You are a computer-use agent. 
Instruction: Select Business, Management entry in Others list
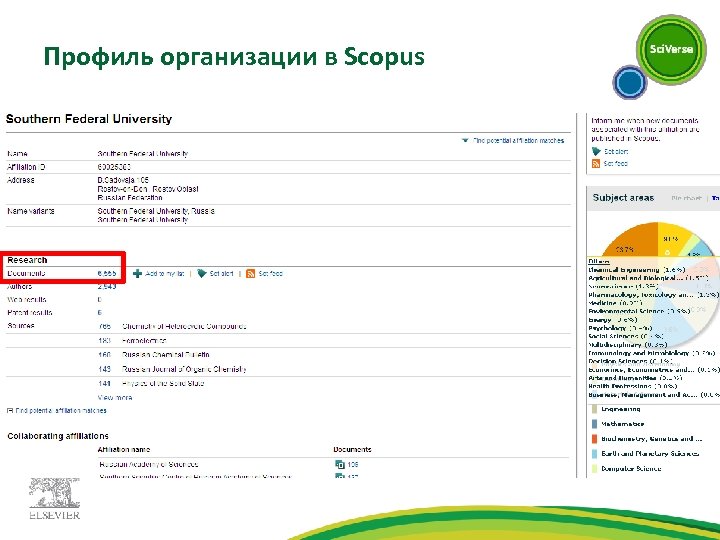(x=654, y=395)
